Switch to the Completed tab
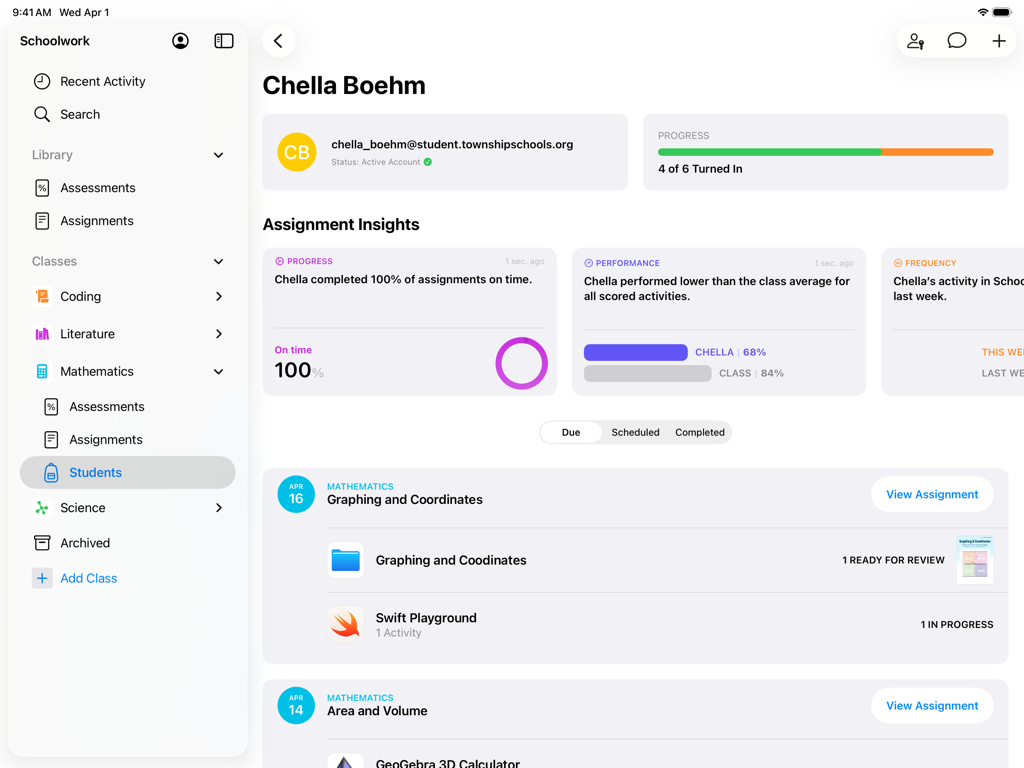1024x768 pixels. coord(699,432)
